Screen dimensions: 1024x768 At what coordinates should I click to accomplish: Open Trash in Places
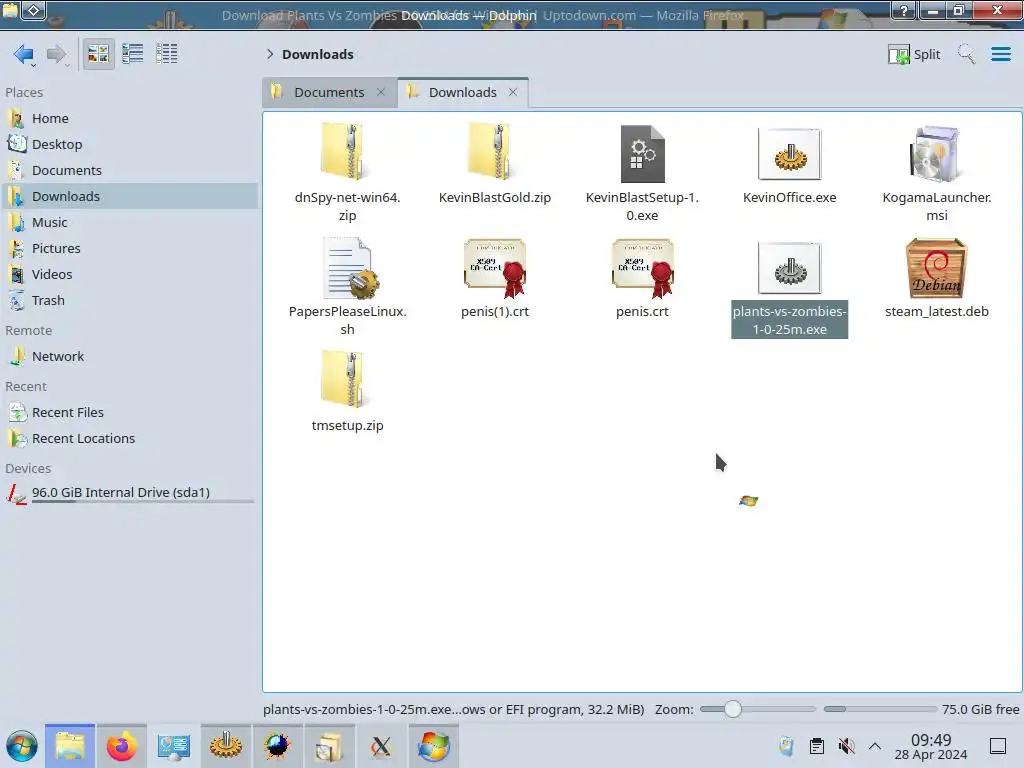pyautogui.click(x=131, y=300)
